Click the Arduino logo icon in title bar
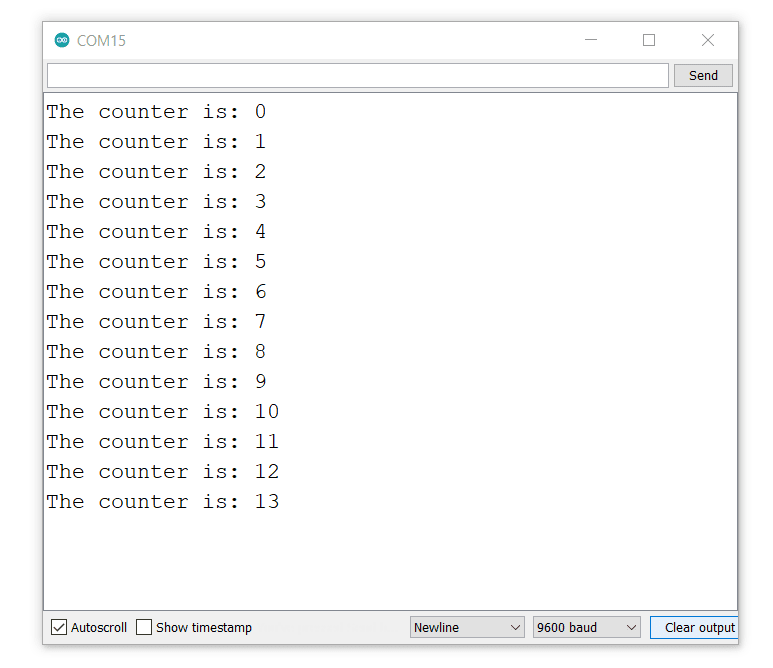This screenshot has height=668, width=773. (x=62, y=40)
